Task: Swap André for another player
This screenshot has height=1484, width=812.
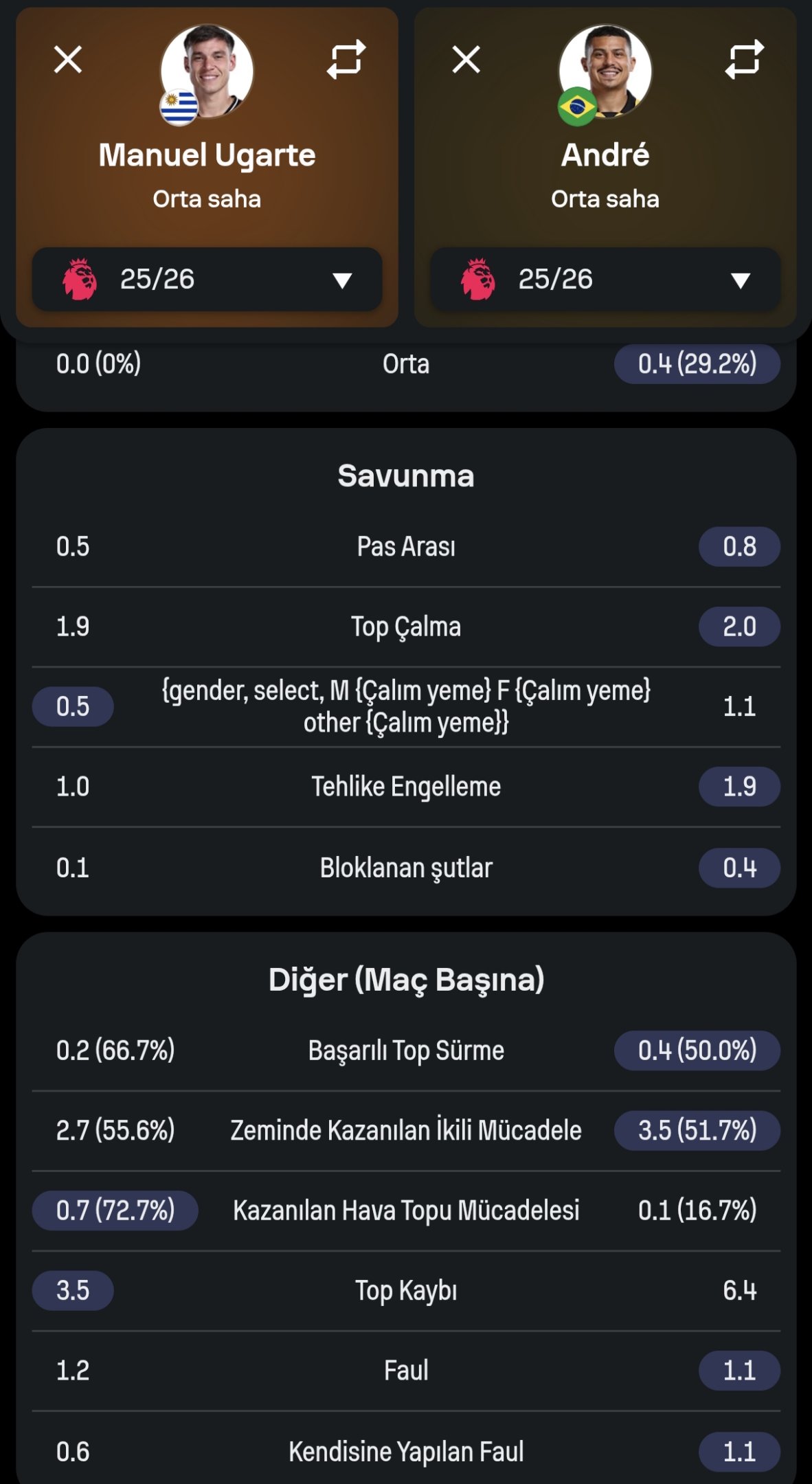Action: click(745, 60)
